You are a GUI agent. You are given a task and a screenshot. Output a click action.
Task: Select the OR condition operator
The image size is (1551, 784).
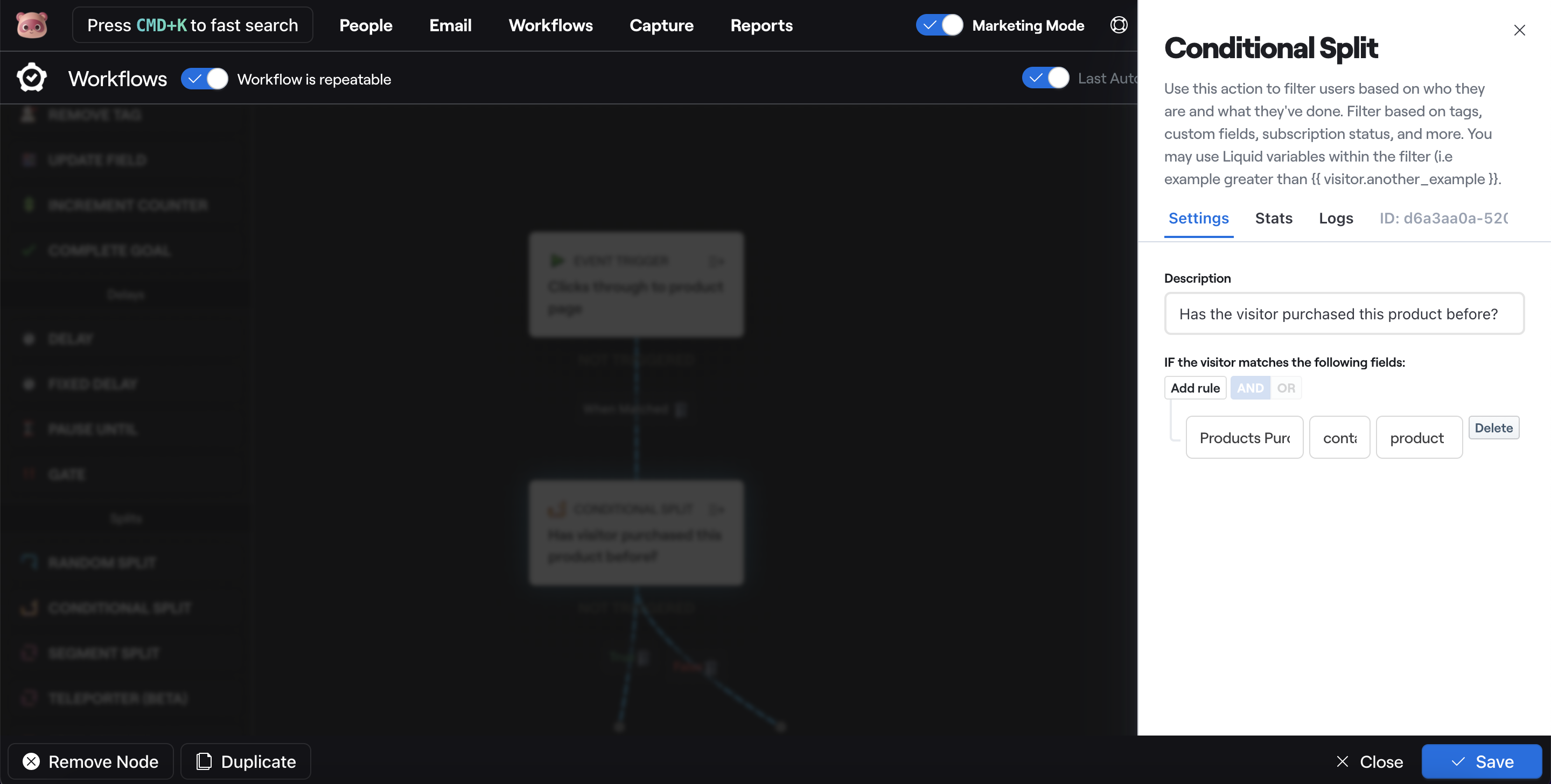[x=1285, y=388]
